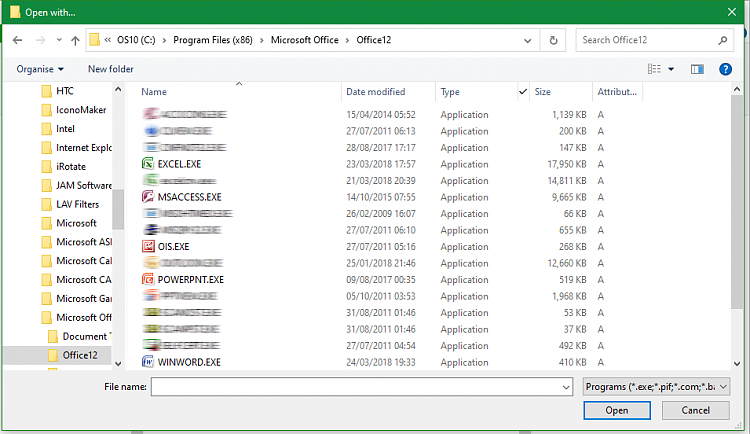
Task: Navigate to Microsoft Office breadcrumb
Action: click(305, 40)
